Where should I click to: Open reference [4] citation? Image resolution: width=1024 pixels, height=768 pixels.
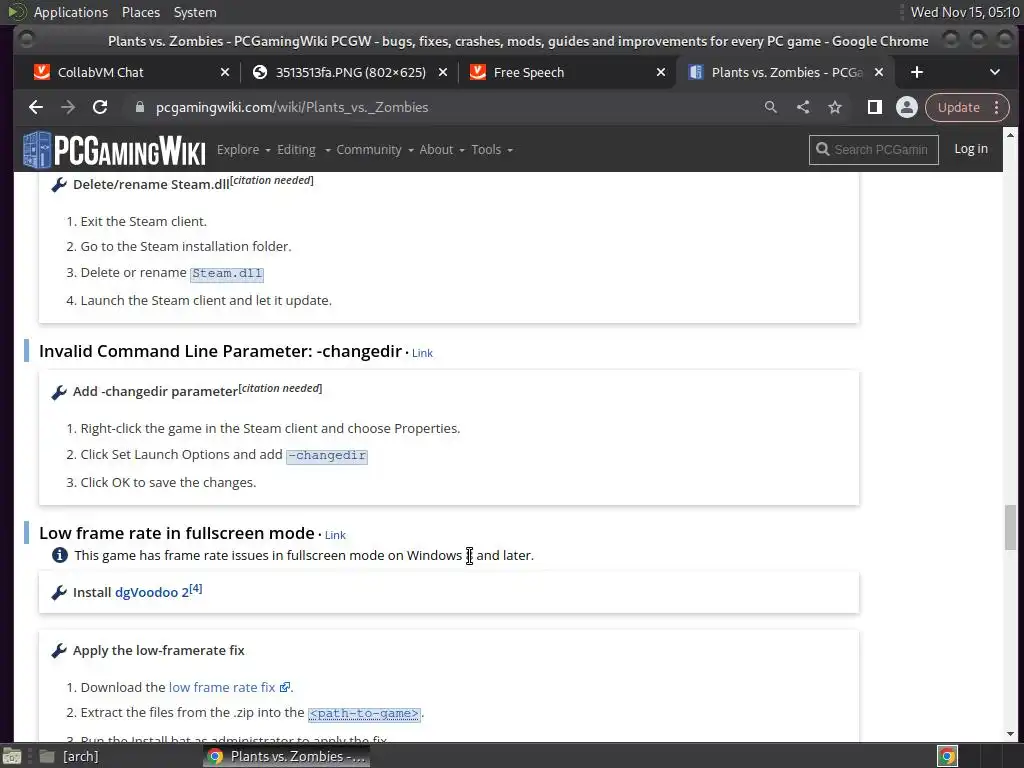[196, 588]
